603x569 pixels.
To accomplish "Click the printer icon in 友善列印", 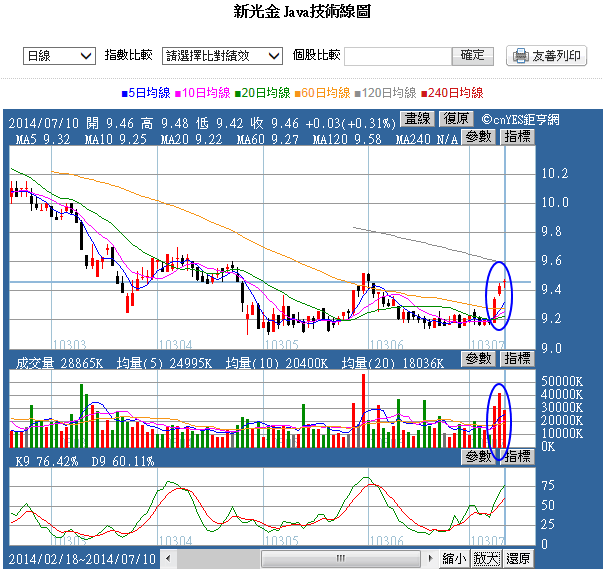I will pos(521,56).
